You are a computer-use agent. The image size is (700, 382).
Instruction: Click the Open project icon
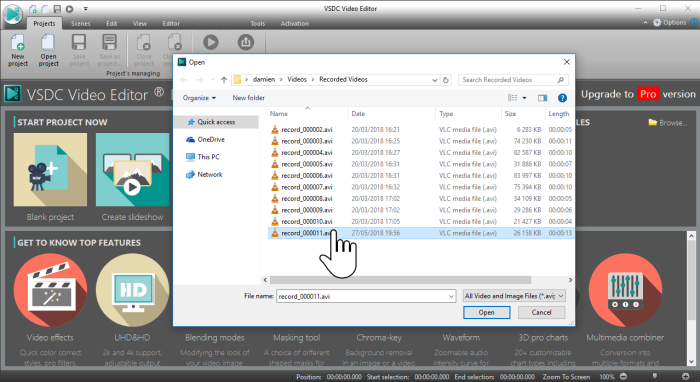pyautogui.click(x=48, y=43)
